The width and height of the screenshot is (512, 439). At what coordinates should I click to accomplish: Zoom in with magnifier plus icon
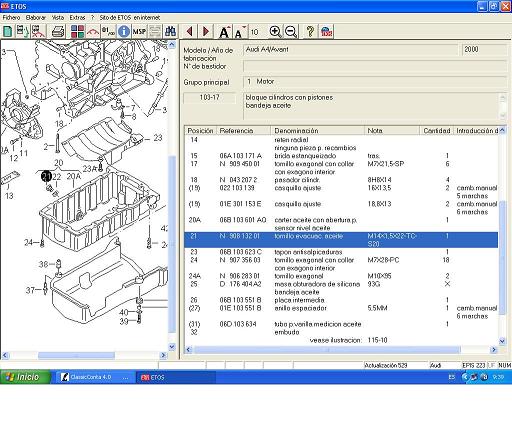coord(275,32)
